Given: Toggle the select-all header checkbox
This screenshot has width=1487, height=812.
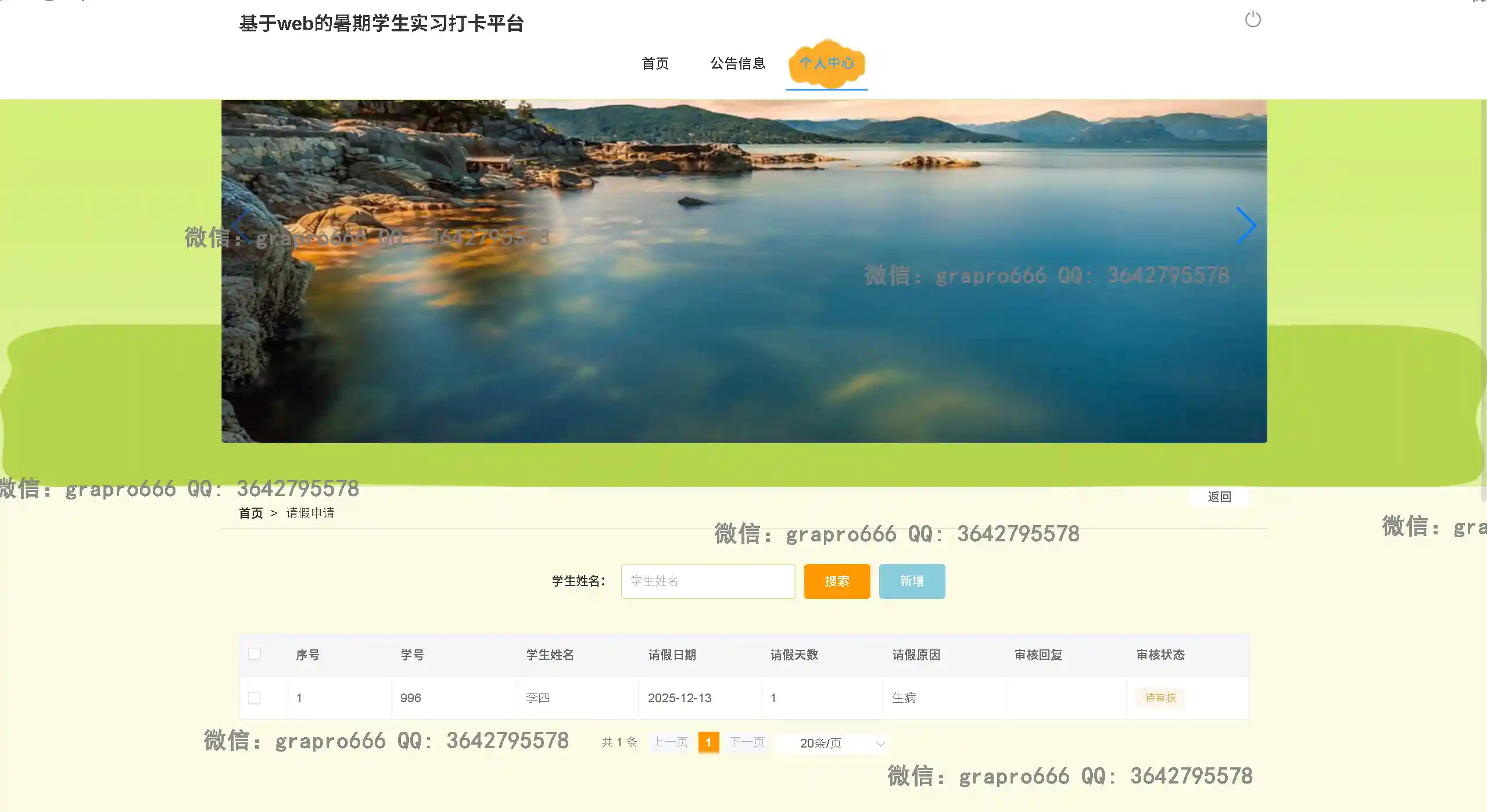Looking at the screenshot, I should 255,654.
